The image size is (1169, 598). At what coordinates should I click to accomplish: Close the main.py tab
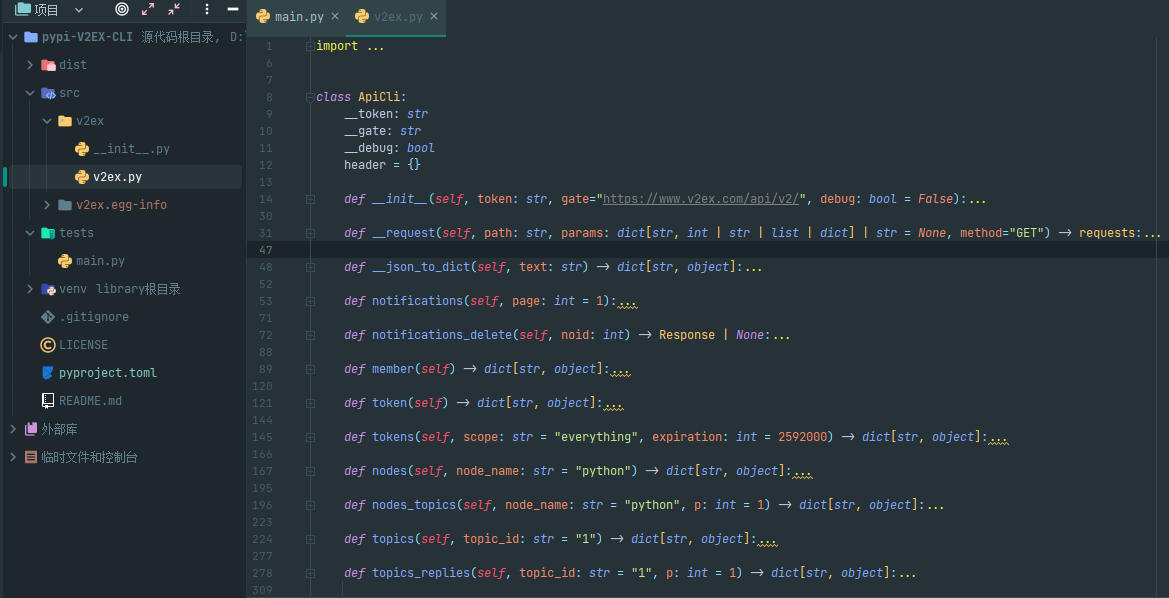click(335, 16)
